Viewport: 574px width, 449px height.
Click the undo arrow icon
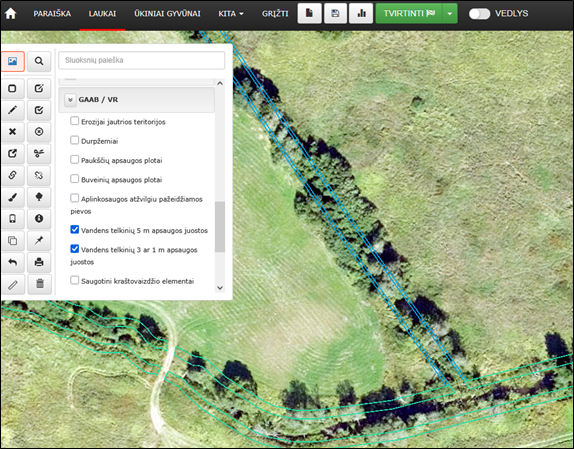(x=12, y=262)
